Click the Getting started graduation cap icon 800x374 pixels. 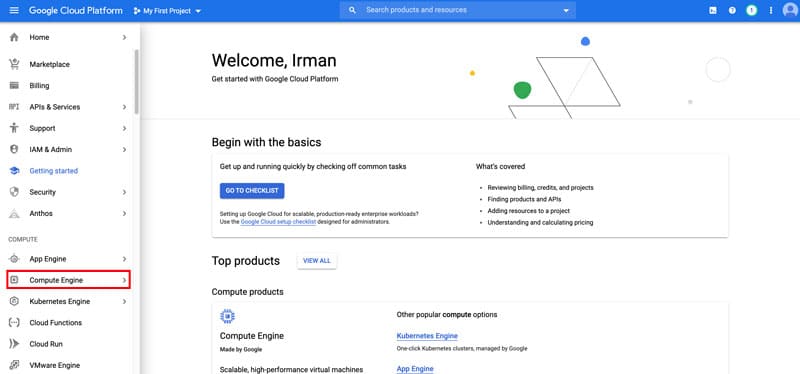pos(14,171)
